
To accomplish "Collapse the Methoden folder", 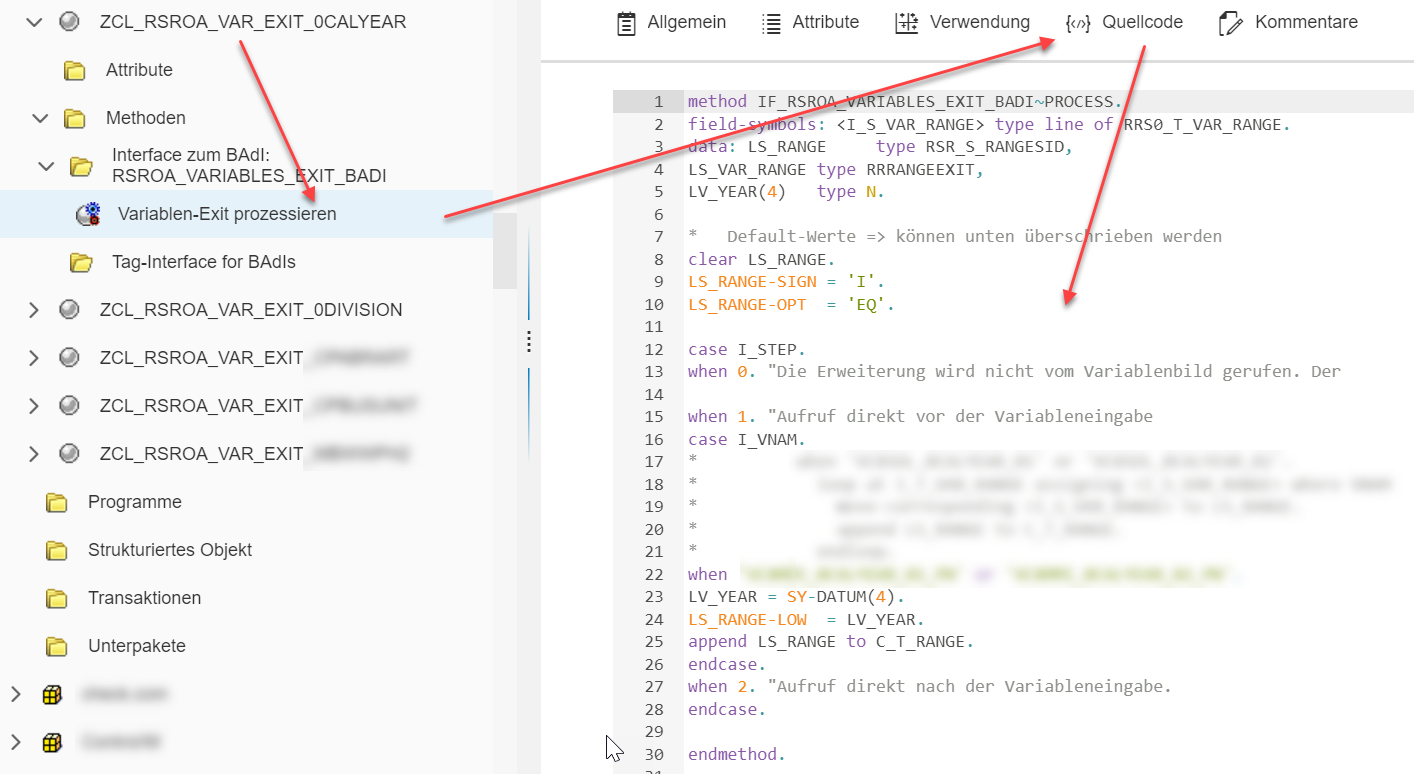I will (40, 118).
